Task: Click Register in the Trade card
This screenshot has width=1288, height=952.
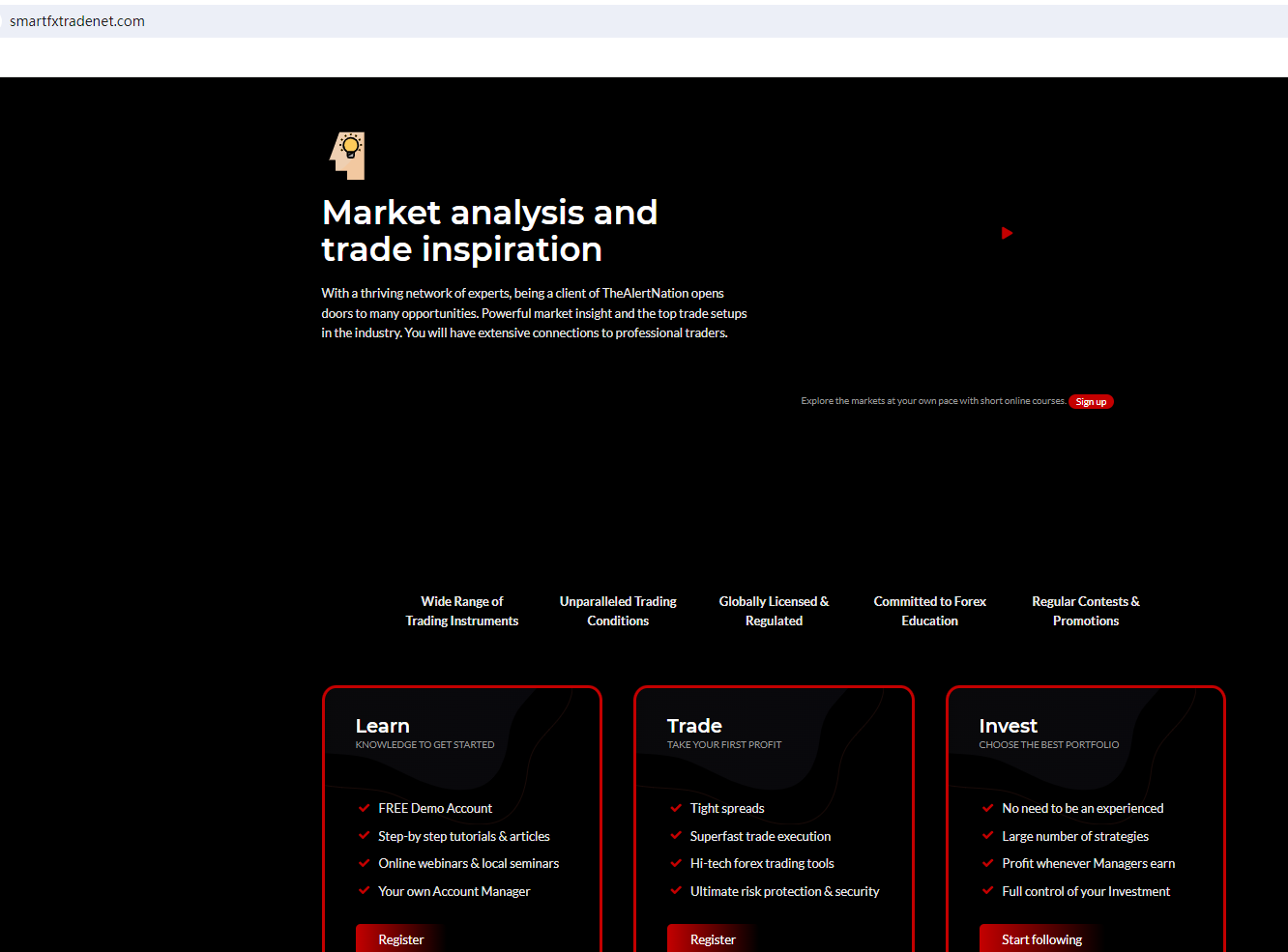Action: click(713, 939)
